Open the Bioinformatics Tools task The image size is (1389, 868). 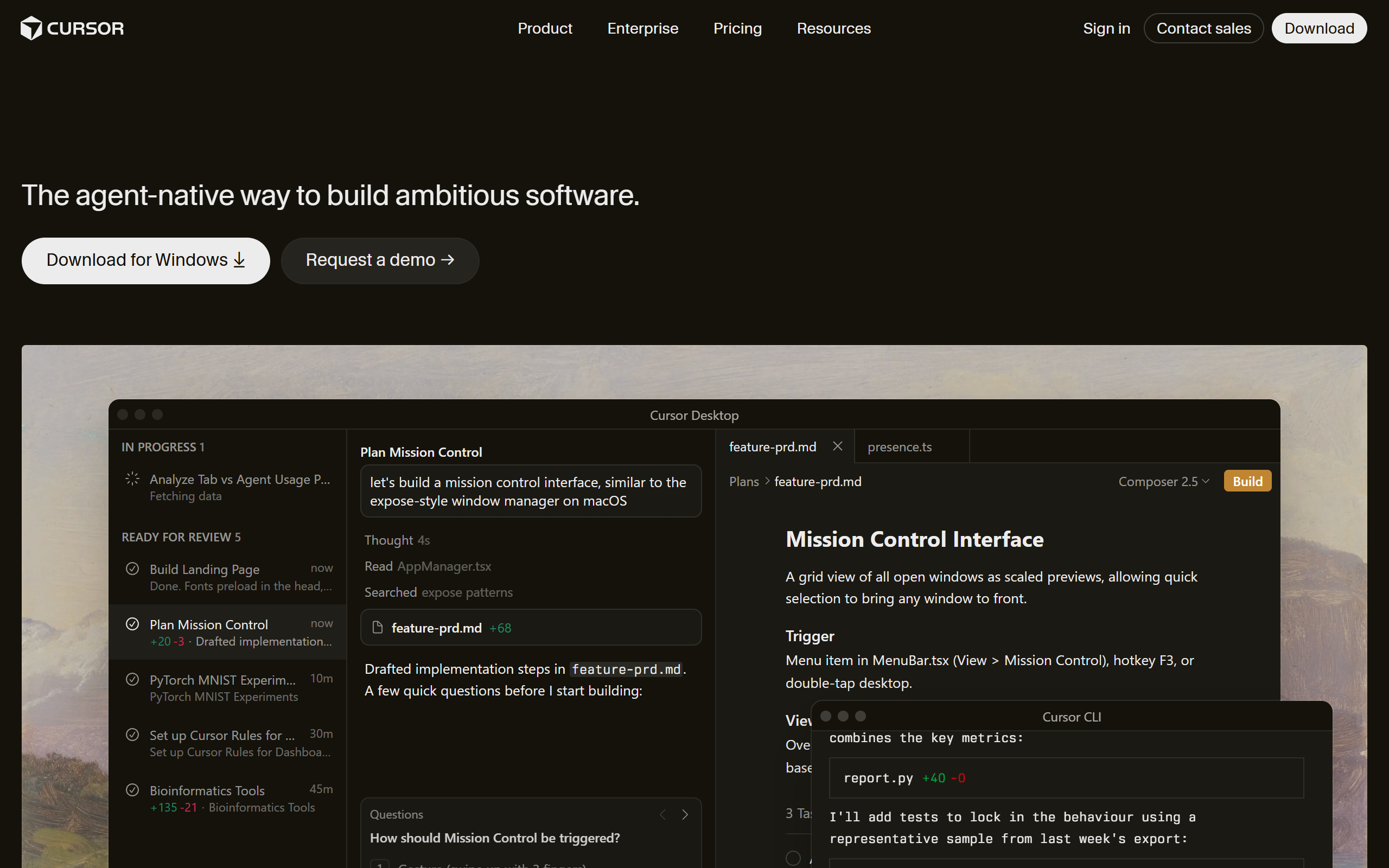coord(228,798)
